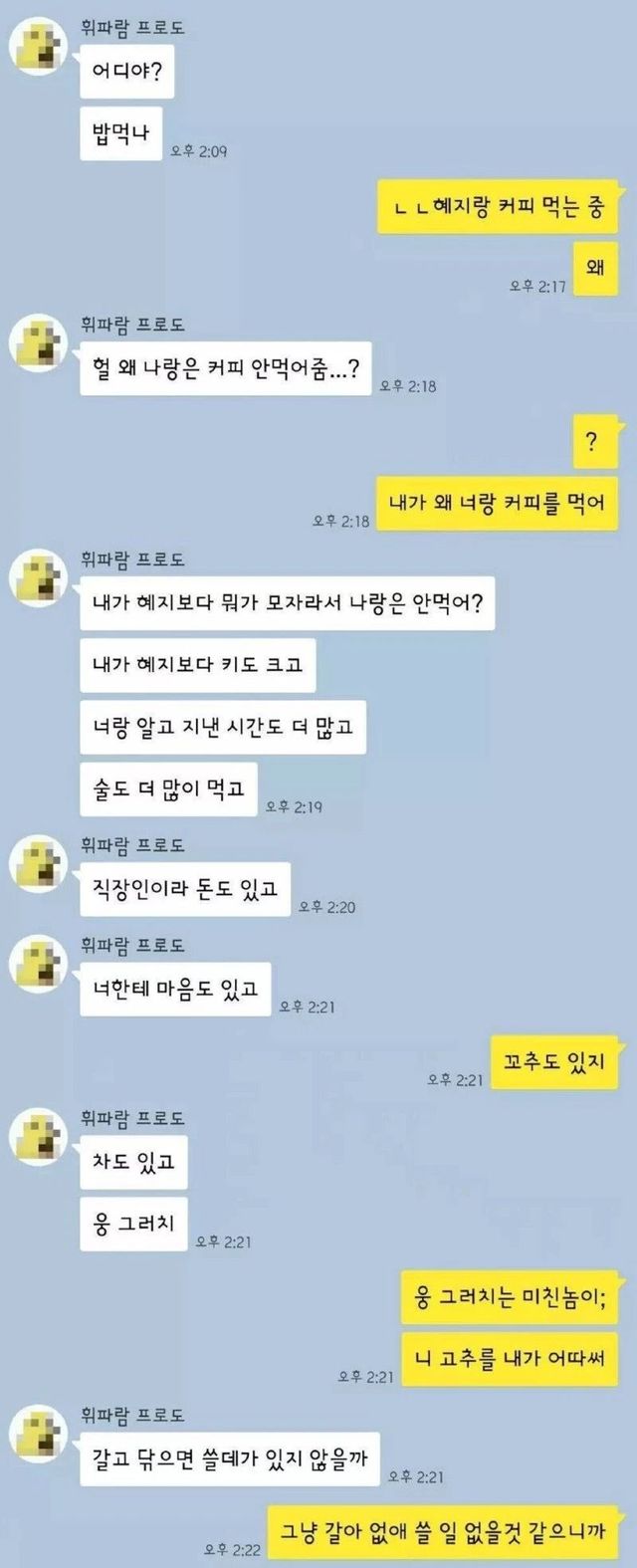637x1568 pixels.
Task: Tap the message 술도 더 많이 먹고
Action: [169, 789]
